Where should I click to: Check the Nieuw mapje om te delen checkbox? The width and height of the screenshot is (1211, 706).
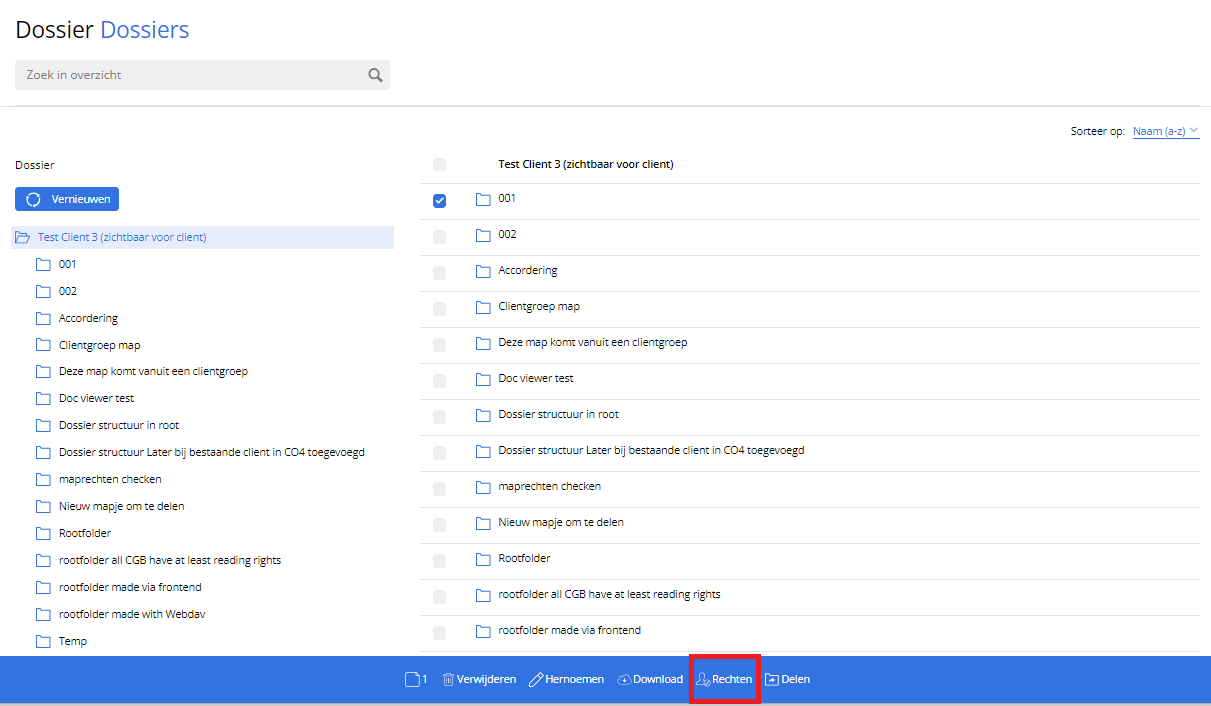click(x=439, y=525)
